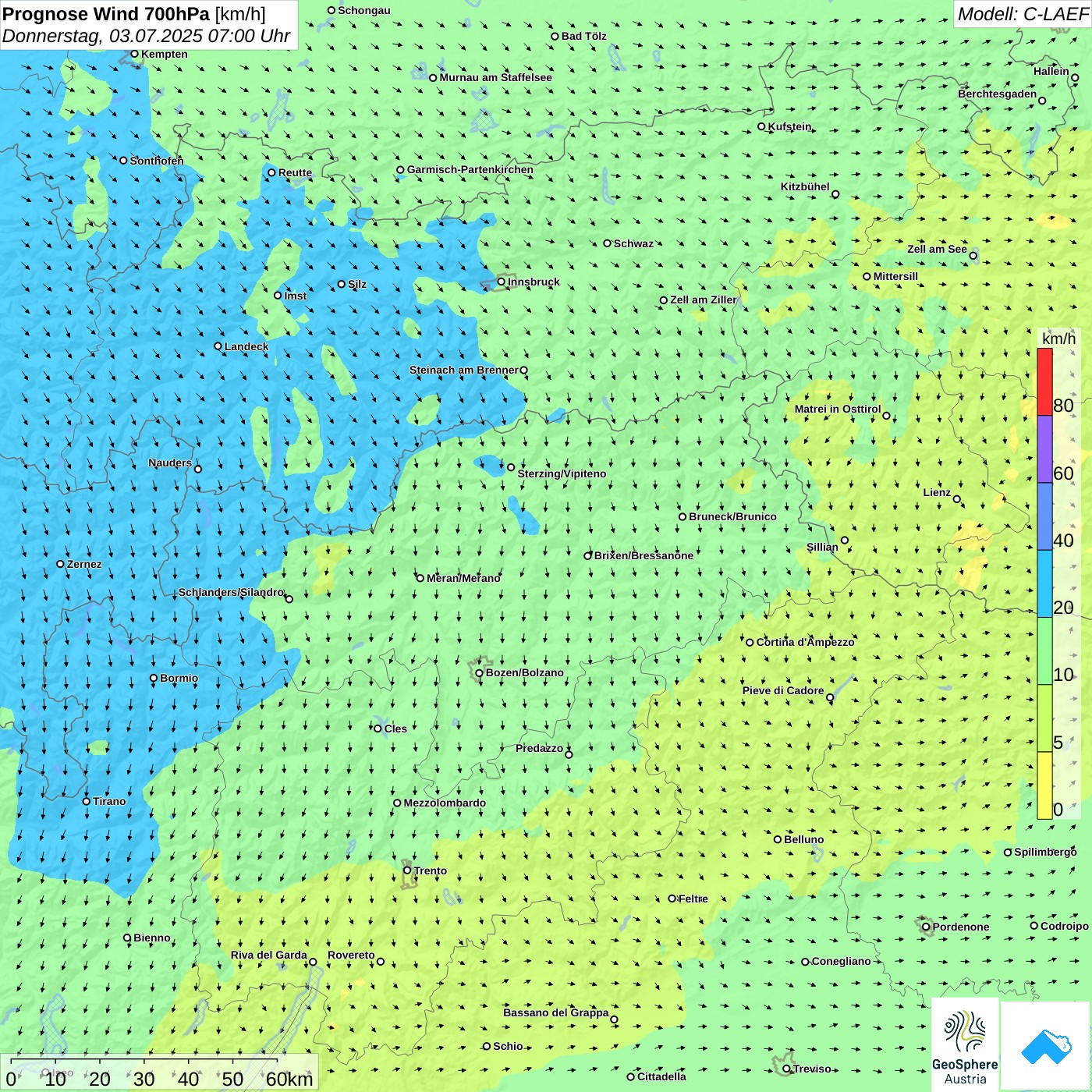Screen dimensions: 1092x1092
Task: Click the Pordenone label
Action: point(961,927)
